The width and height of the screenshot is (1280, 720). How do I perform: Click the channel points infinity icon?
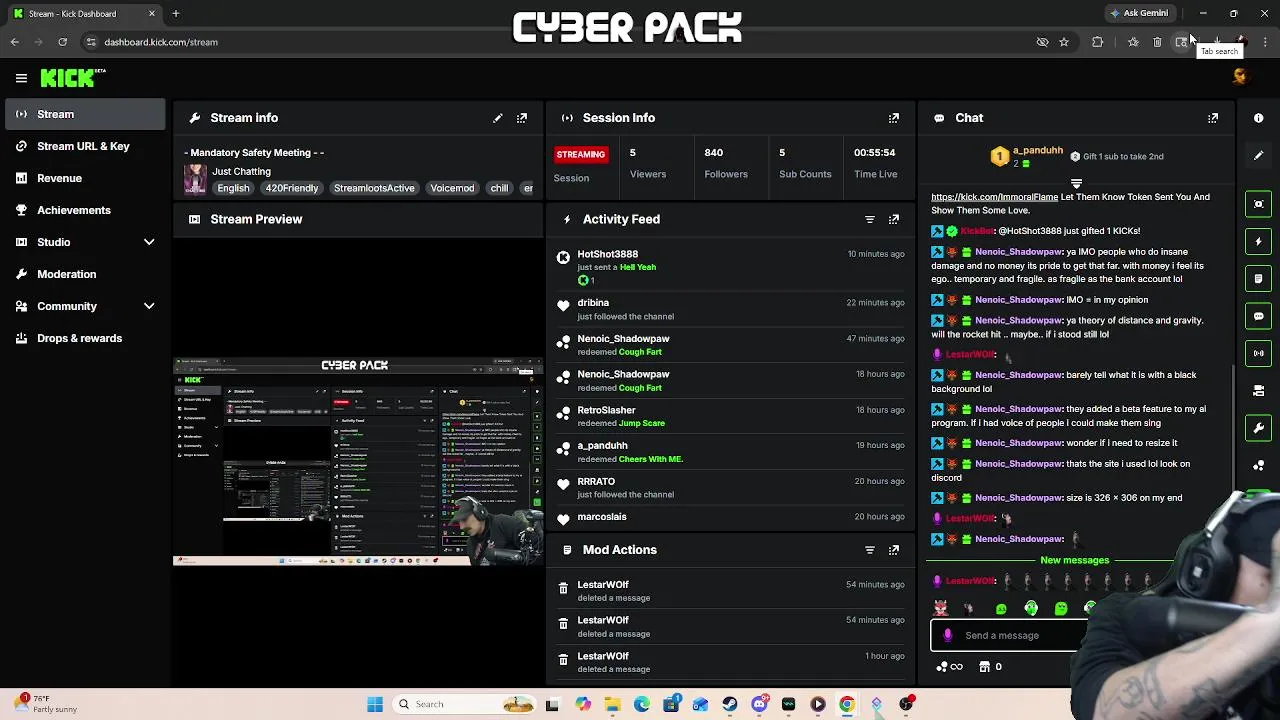[x=950, y=667]
